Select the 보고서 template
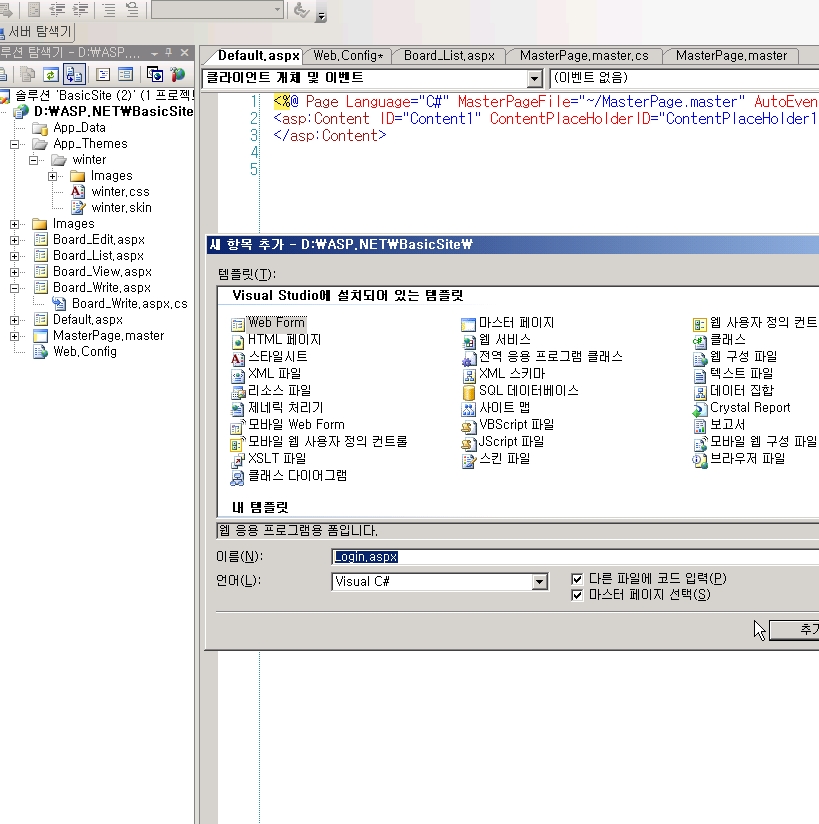819x824 pixels. (x=719, y=425)
